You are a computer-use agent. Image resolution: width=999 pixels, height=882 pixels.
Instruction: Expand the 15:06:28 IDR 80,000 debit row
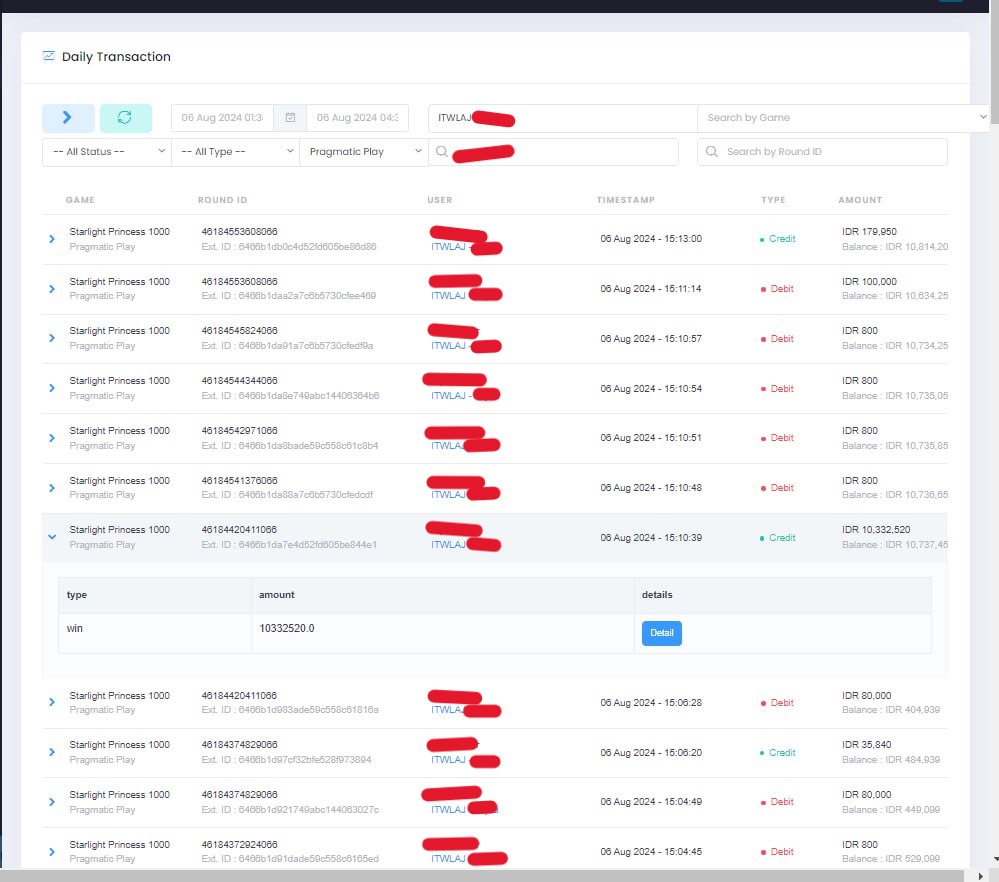(x=52, y=702)
